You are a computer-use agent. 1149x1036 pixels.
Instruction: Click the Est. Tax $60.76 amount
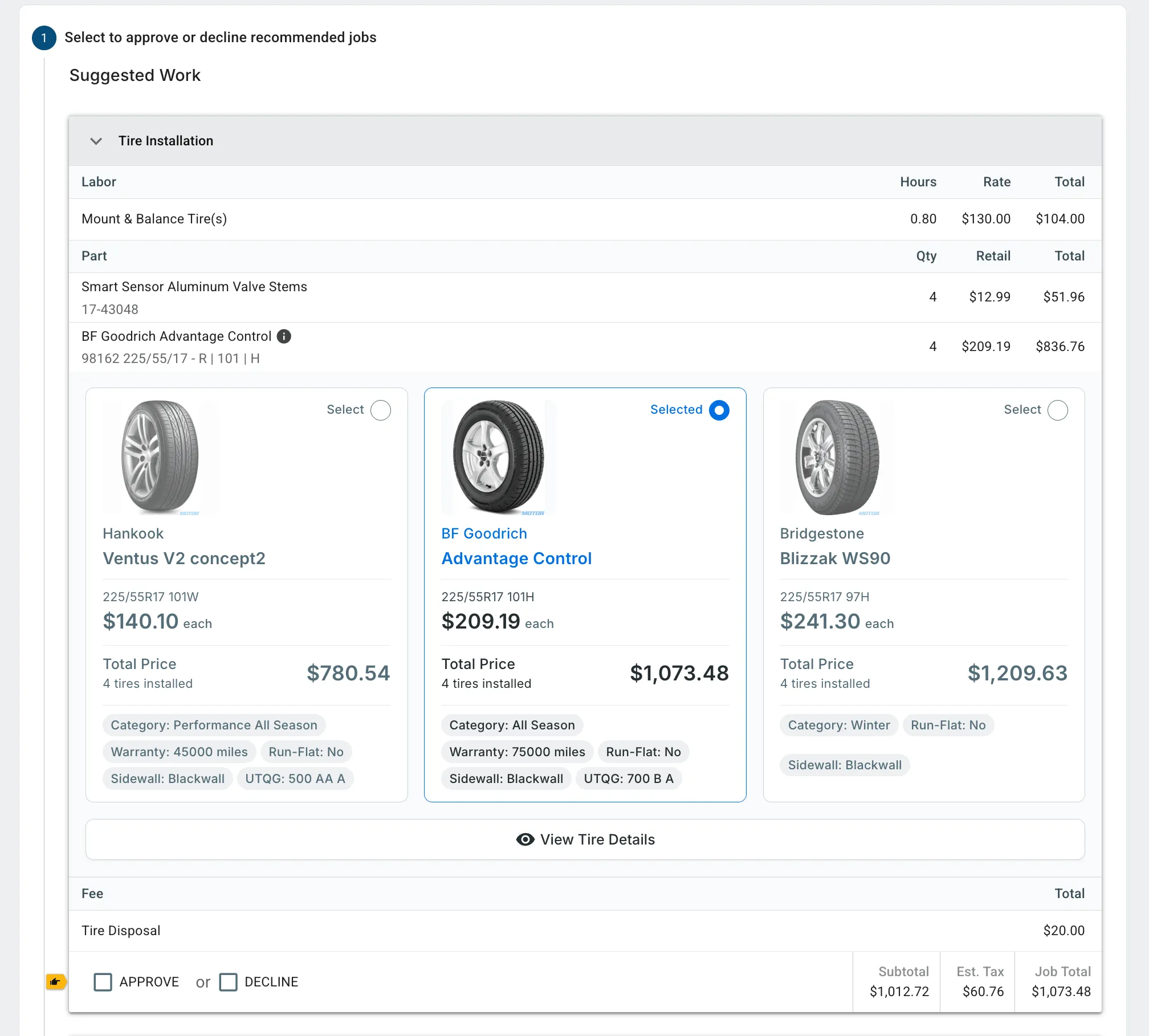click(x=983, y=992)
